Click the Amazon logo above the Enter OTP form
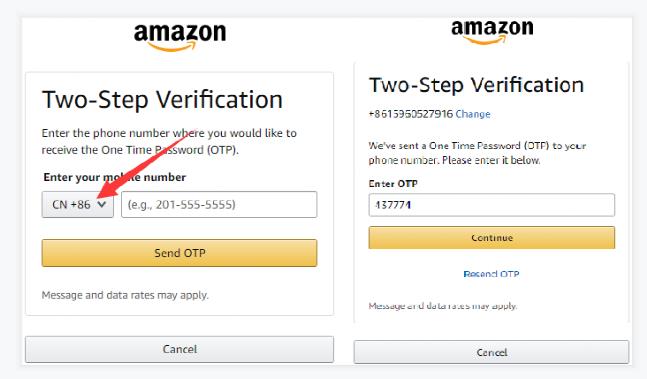647x379 pixels. [x=492, y=32]
